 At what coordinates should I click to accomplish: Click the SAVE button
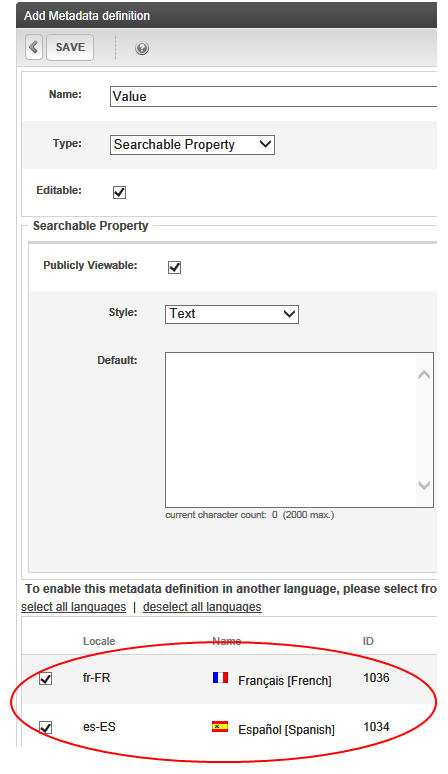point(70,47)
